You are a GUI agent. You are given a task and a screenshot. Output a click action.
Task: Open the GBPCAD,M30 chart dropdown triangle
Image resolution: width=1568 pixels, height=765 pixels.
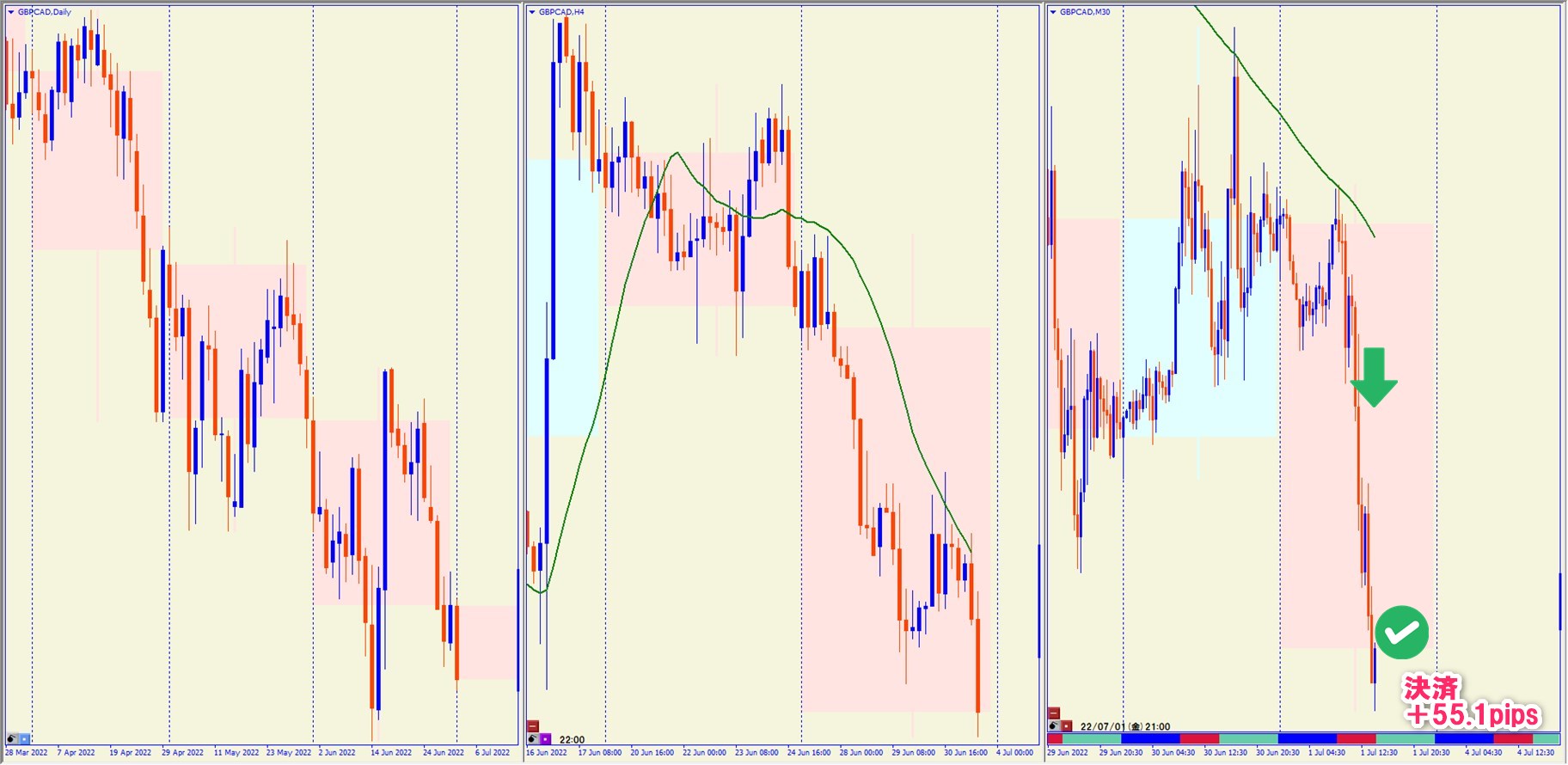coord(1053,12)
